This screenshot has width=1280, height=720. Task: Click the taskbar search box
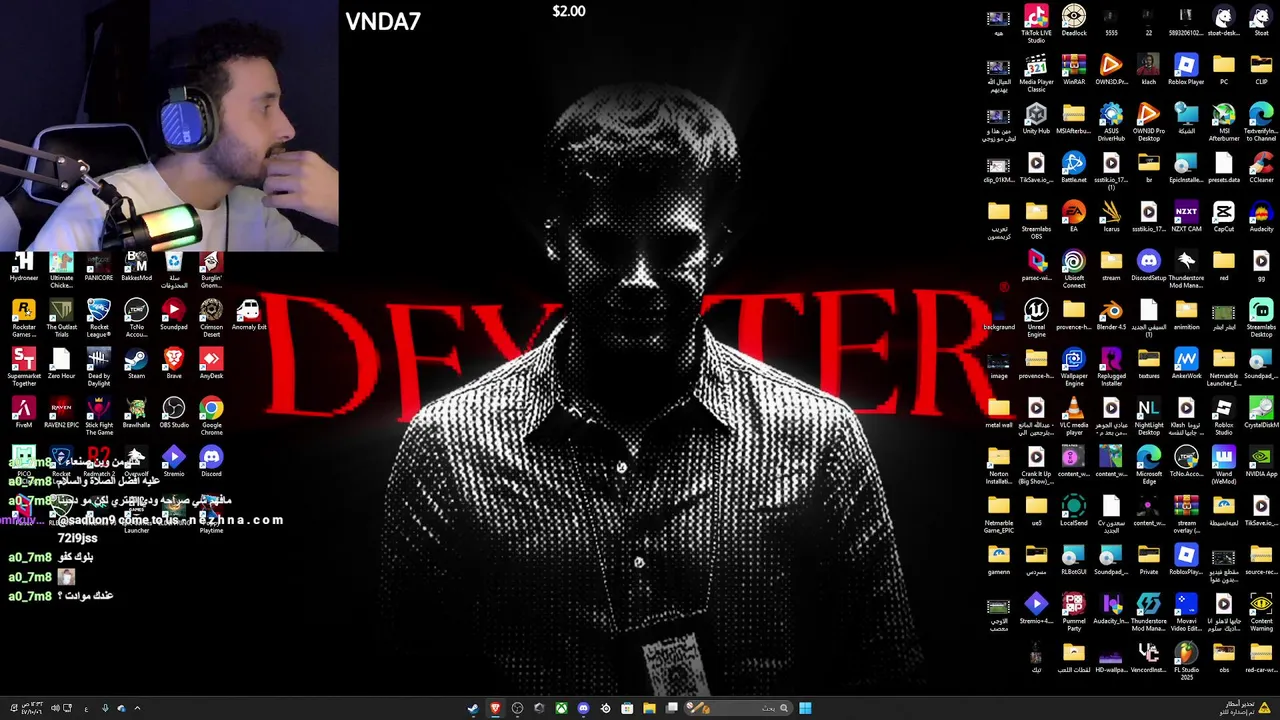[740, 708]
